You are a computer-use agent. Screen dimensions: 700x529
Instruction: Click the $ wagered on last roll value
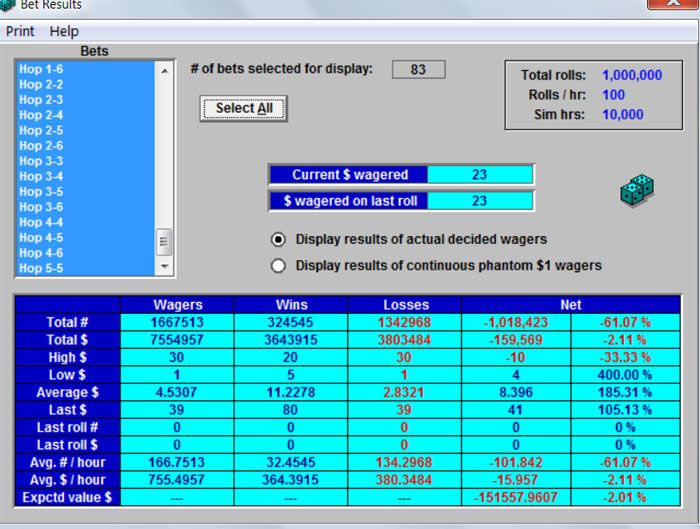click(x=479, y=201)
